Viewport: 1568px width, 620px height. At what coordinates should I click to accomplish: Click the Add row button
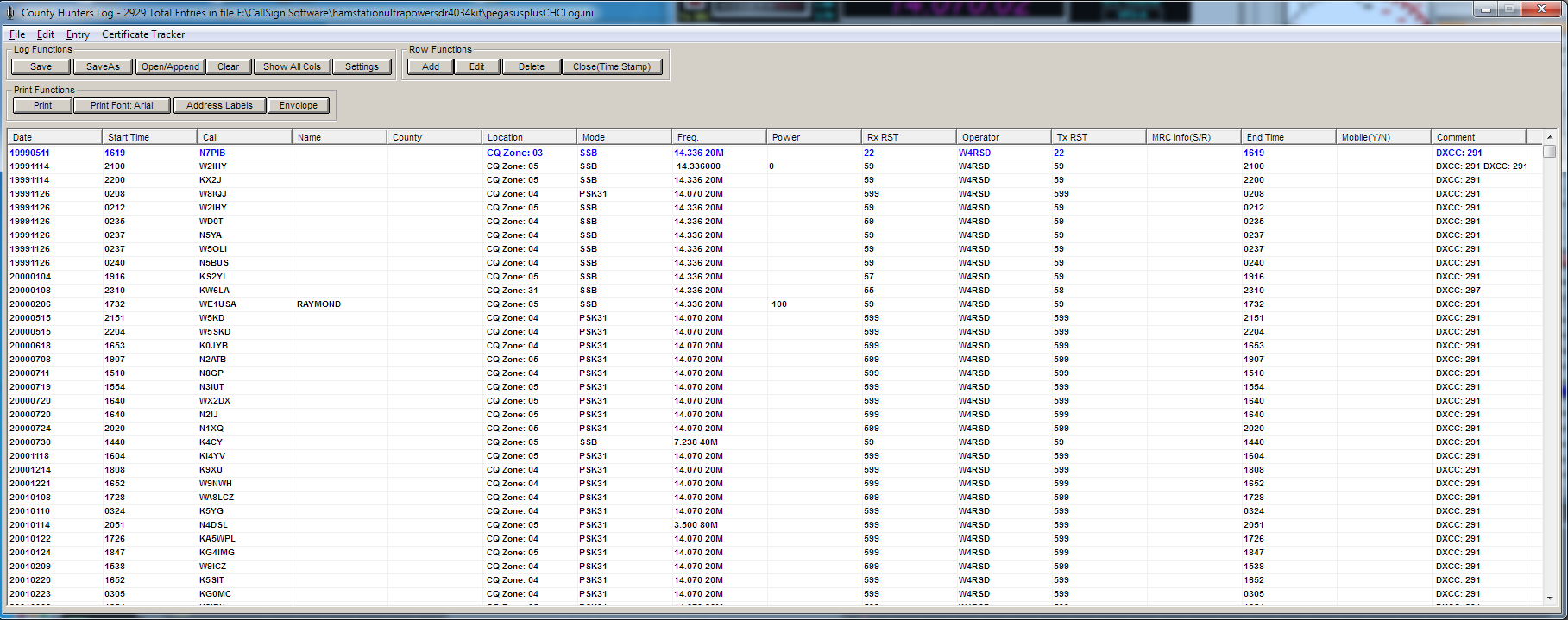click(x=431, y=66)
